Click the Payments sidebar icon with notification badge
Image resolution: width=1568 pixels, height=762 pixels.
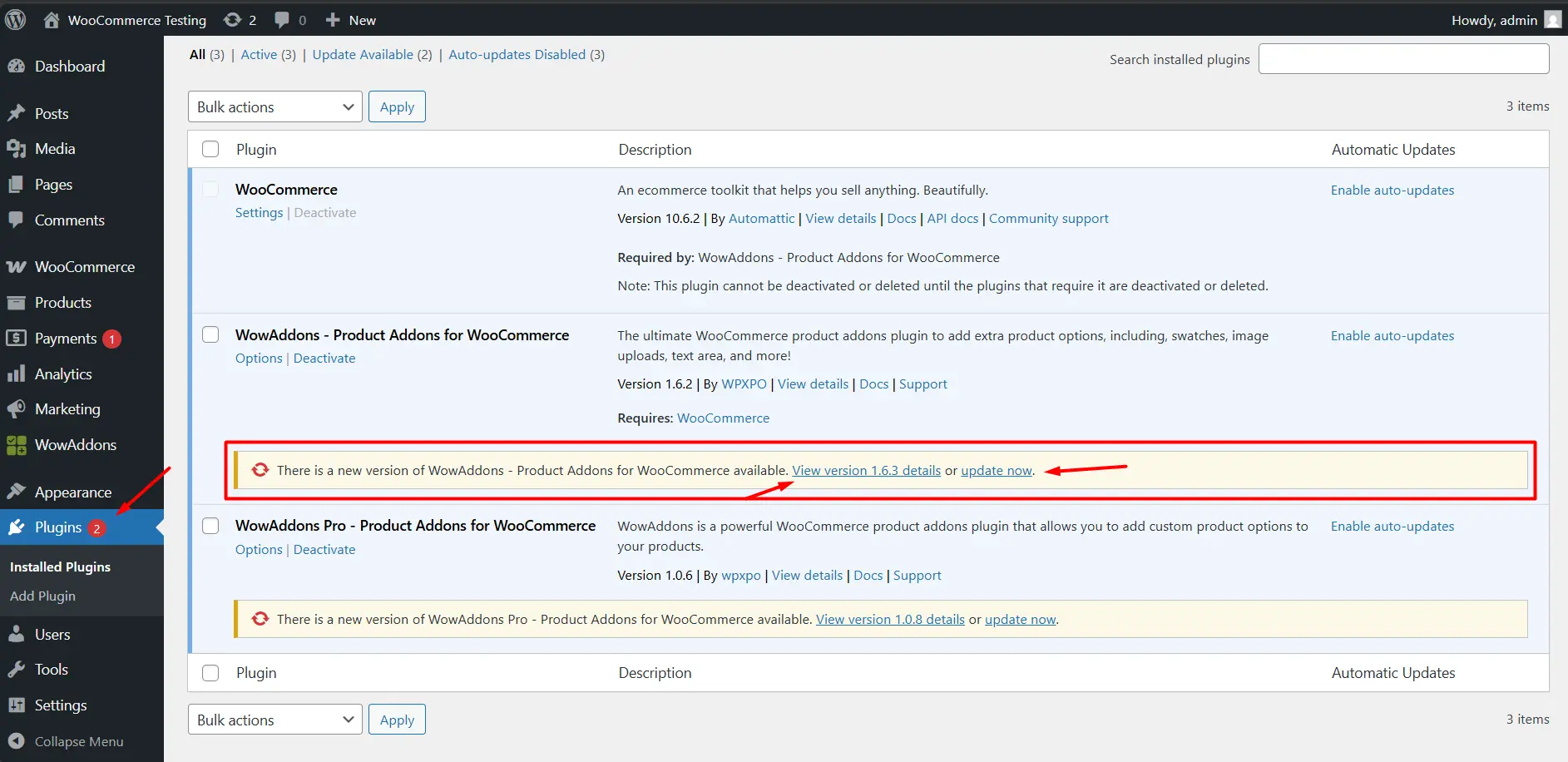tap(17, 338)
